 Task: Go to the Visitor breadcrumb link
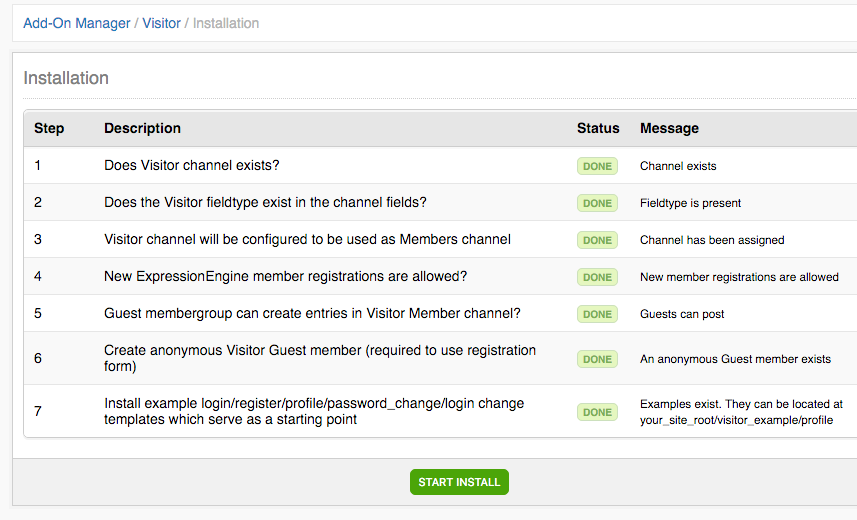(161, 24)
